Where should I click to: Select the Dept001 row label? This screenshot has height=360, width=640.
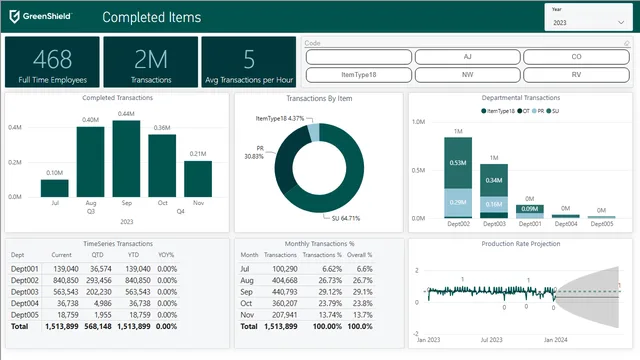[x=24, y=269]
